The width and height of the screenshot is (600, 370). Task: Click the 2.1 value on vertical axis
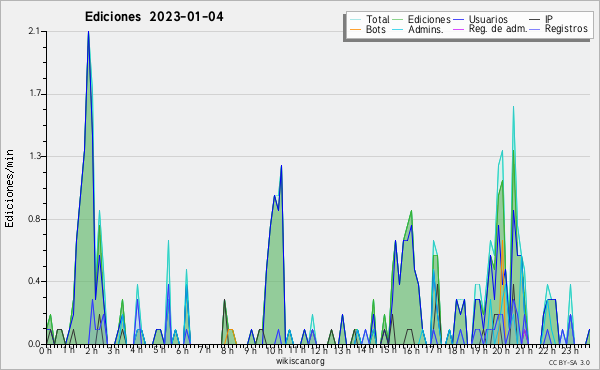pos(34,31)
